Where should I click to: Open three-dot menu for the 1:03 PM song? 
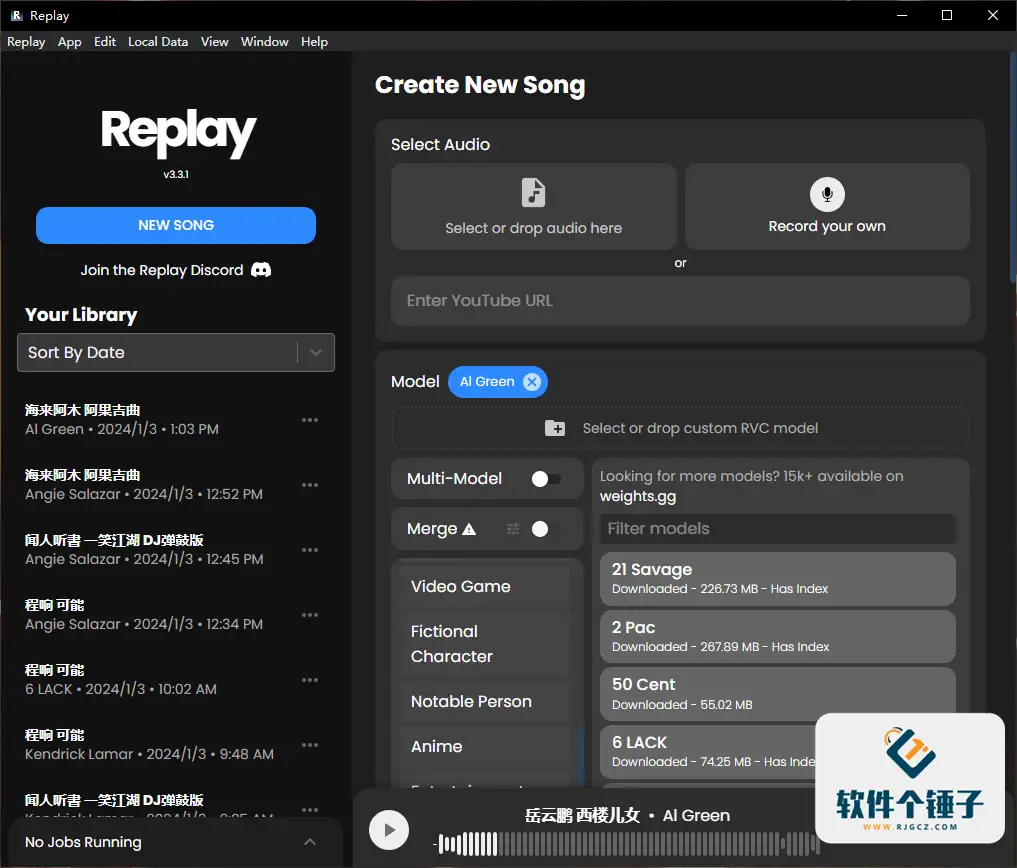[x=310, y=420]
